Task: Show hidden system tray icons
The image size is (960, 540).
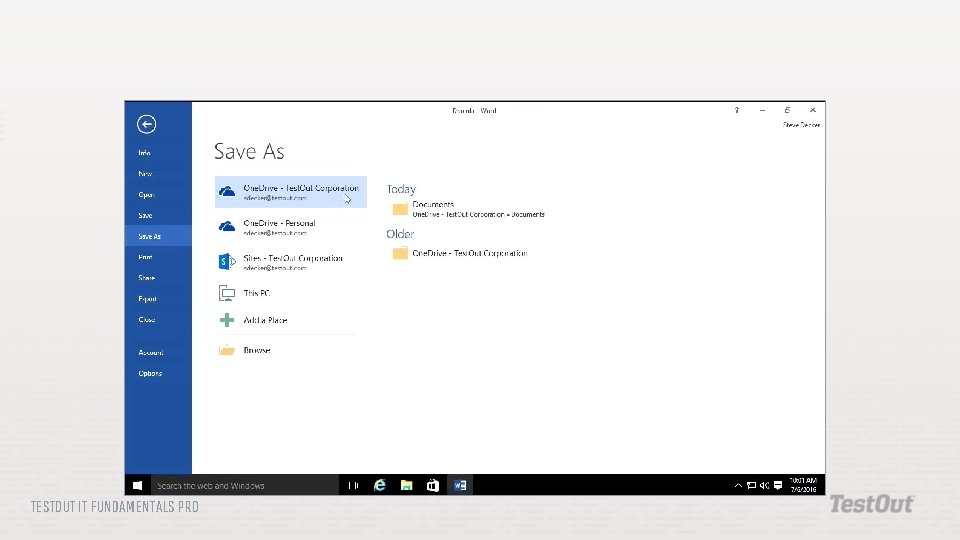Action: pos(738,486)
